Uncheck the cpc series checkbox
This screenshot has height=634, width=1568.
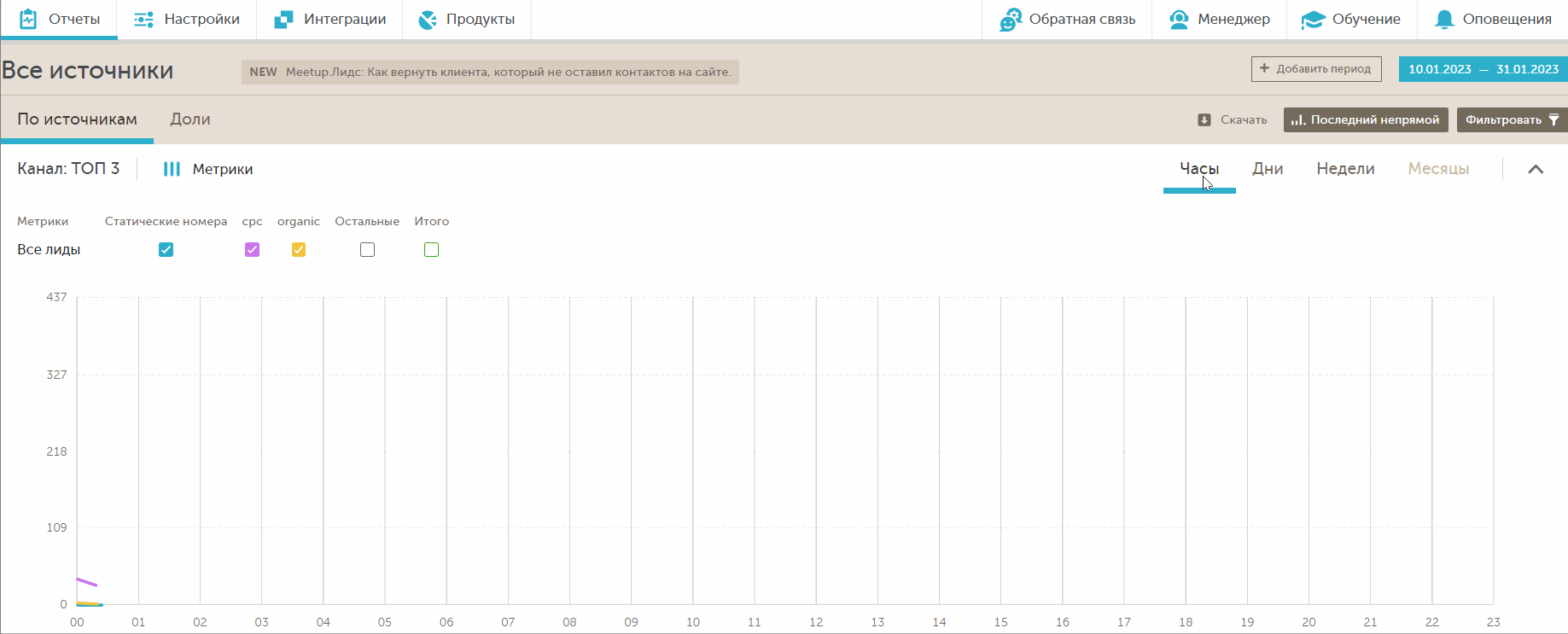pyautogui.click(x=252, y=250)
